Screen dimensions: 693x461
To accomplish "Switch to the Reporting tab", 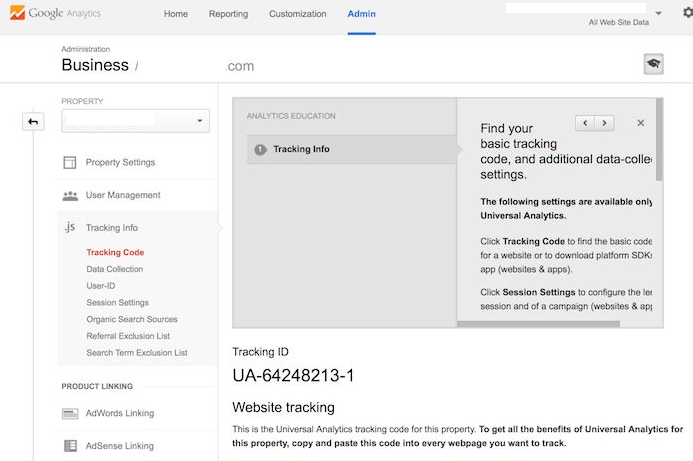I will click(228, 14).
